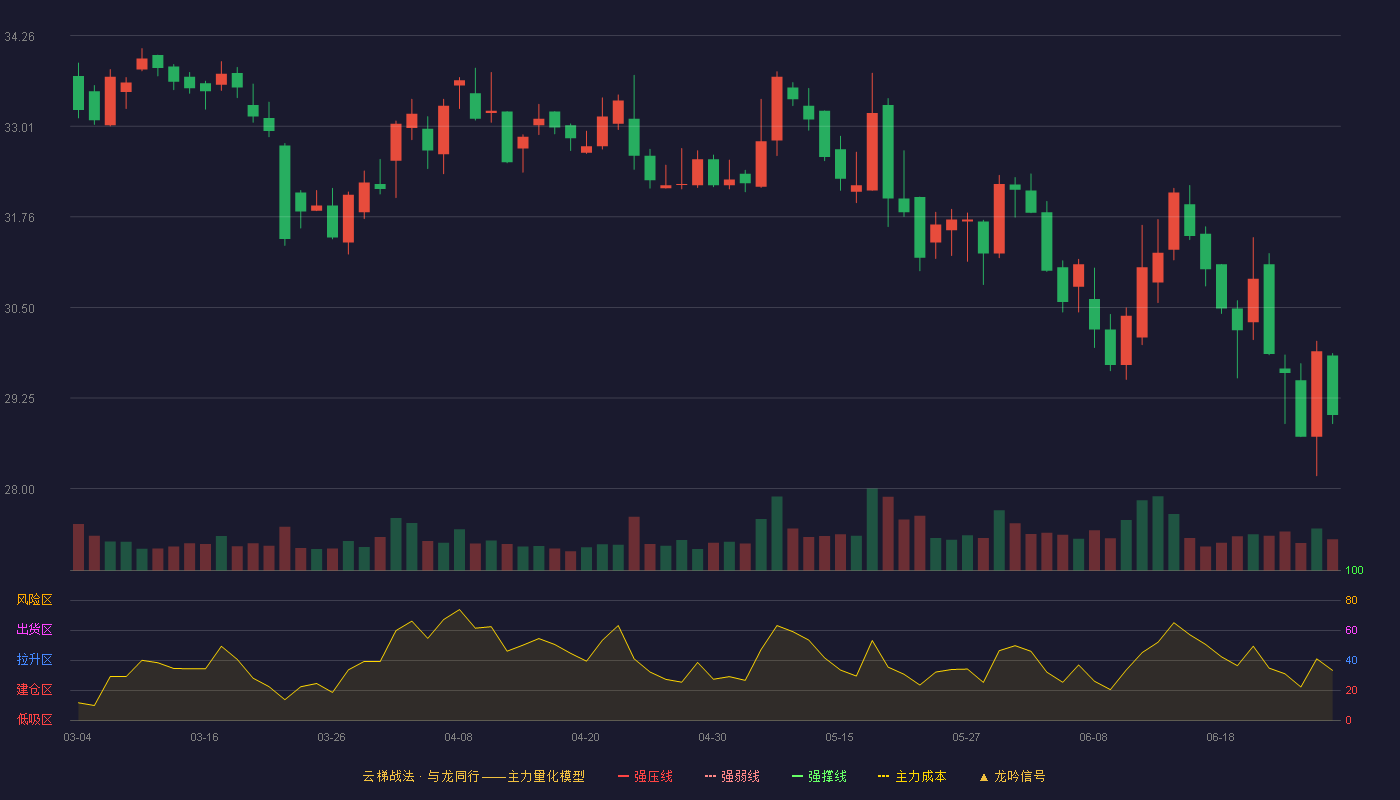Click the 04-20 date label
Screen dimensions: 1400x800
pos(585,737)
